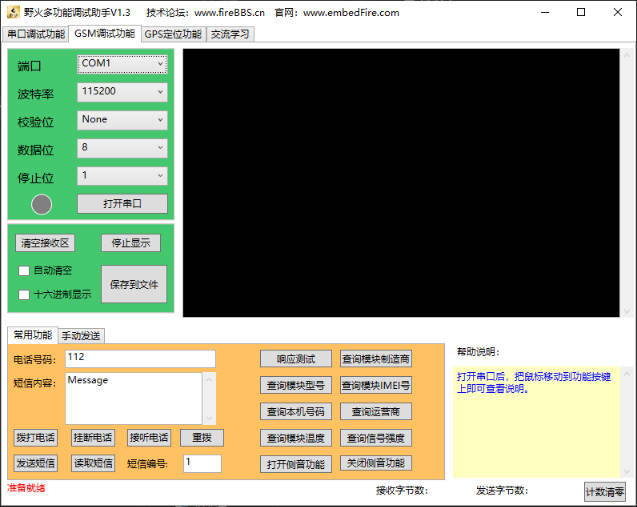Screen dimensions: 637x507
Task: Minimize the application window
Action: pyautogui.click(x=545, y=12)
